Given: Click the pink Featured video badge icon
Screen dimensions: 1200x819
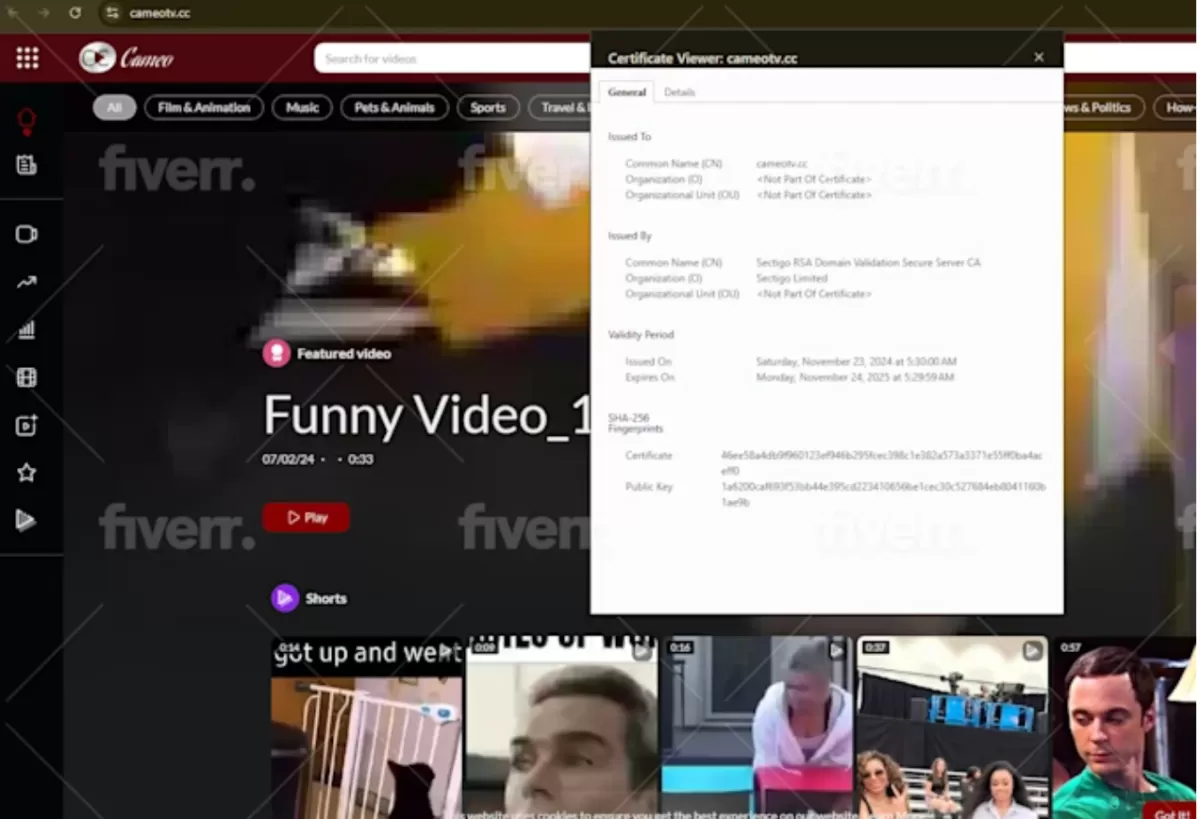Looking at the screenshot, I should tap(277, 353).
